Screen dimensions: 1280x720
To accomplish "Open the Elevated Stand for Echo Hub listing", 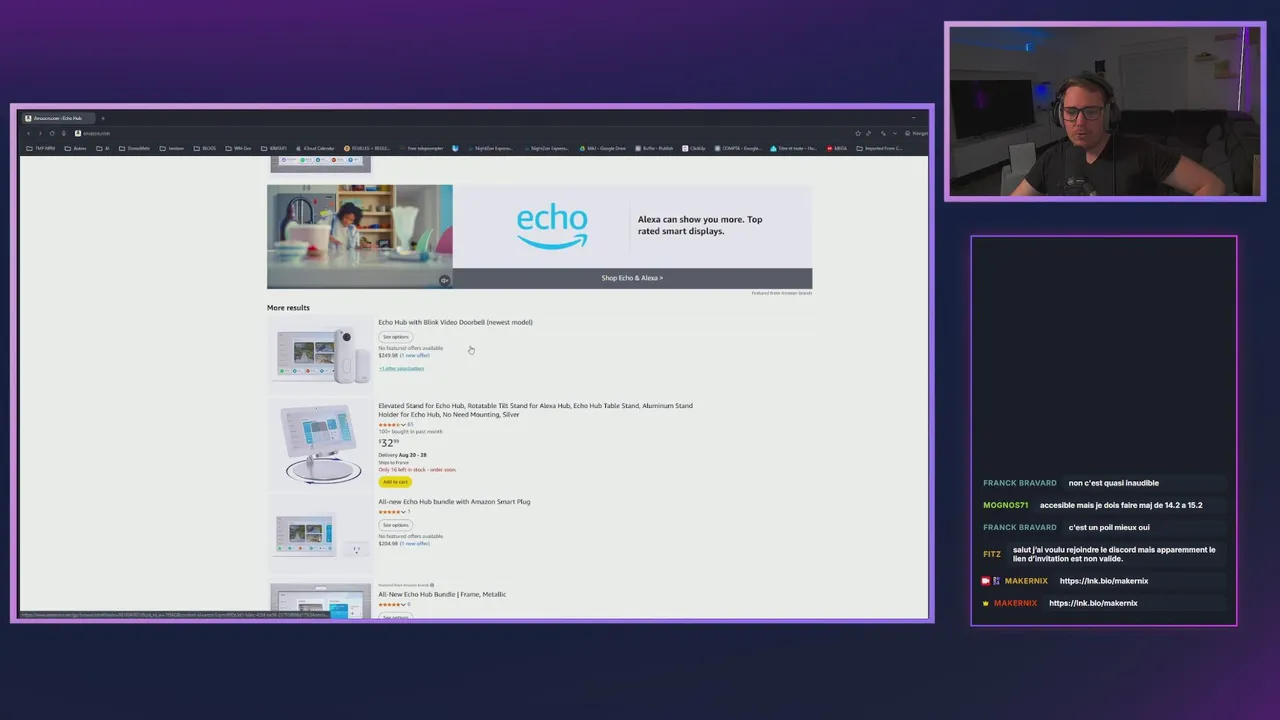I will pyautogui.click(x=535, y=410).
